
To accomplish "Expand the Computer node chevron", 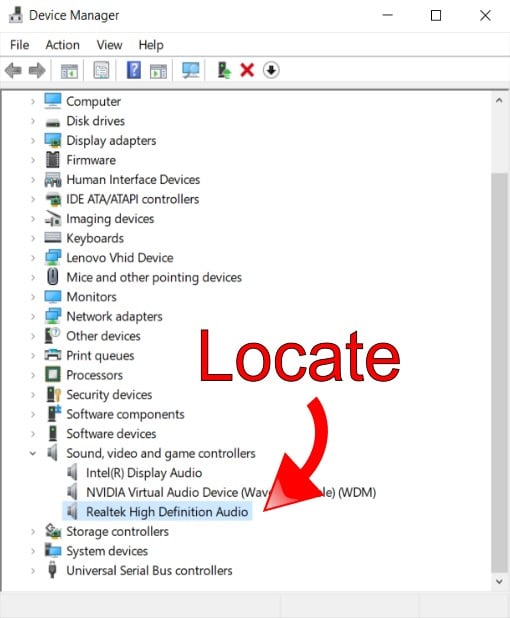I will [33, 102].
